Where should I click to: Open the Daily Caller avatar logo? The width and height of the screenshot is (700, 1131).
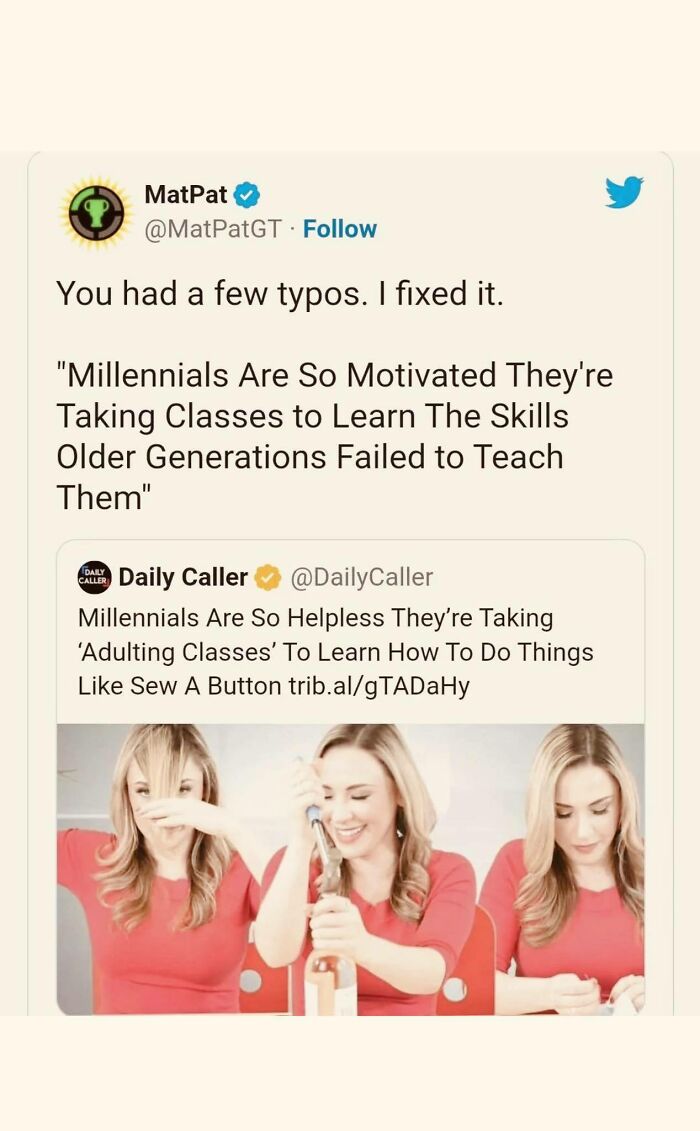coord(95,577)
